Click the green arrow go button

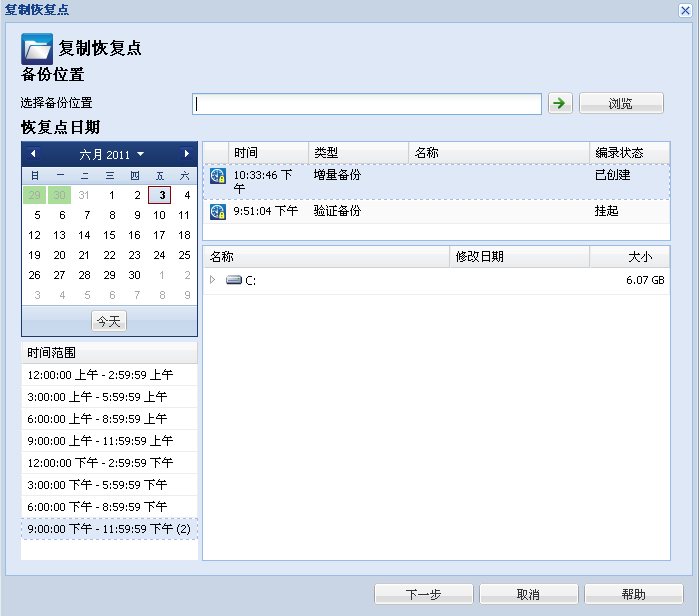click(559, 103)
